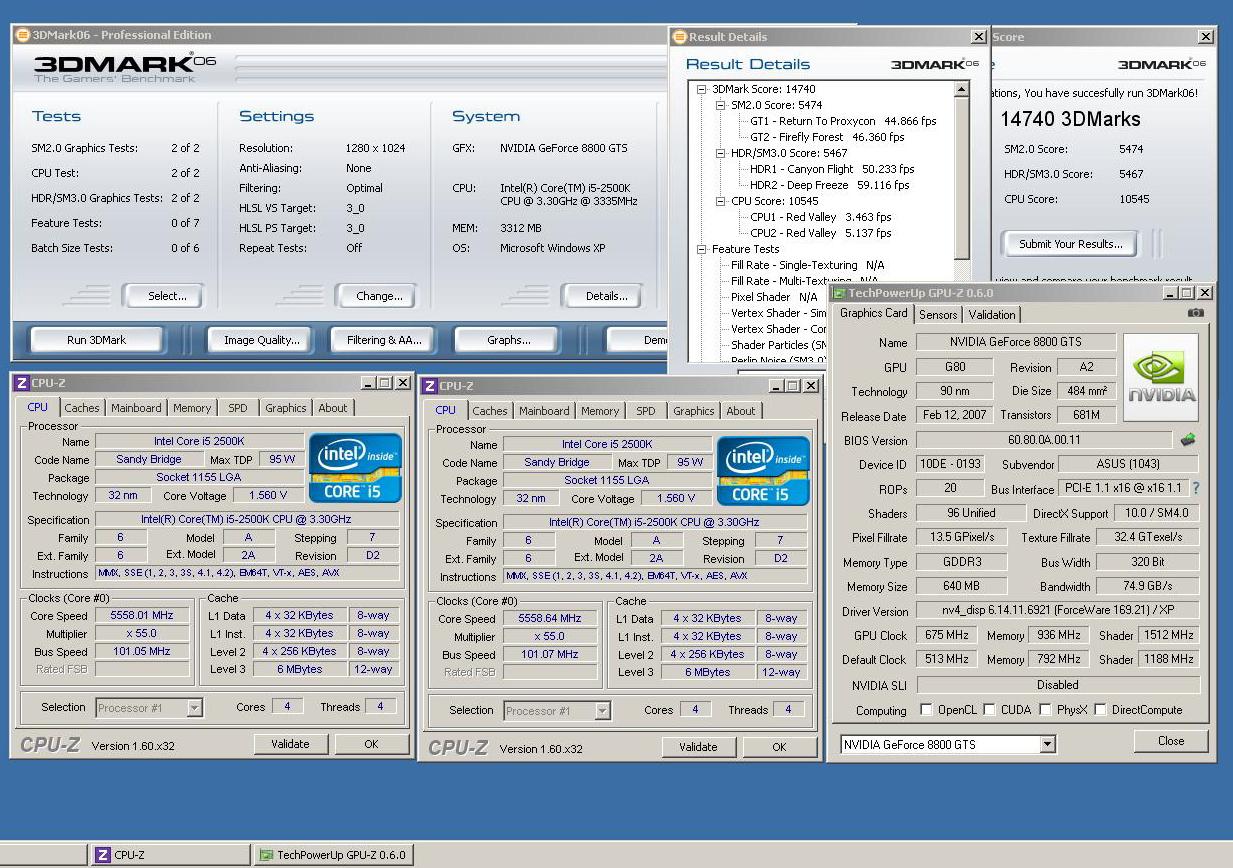Click Submit Your Results... button

click(1071, 243)
